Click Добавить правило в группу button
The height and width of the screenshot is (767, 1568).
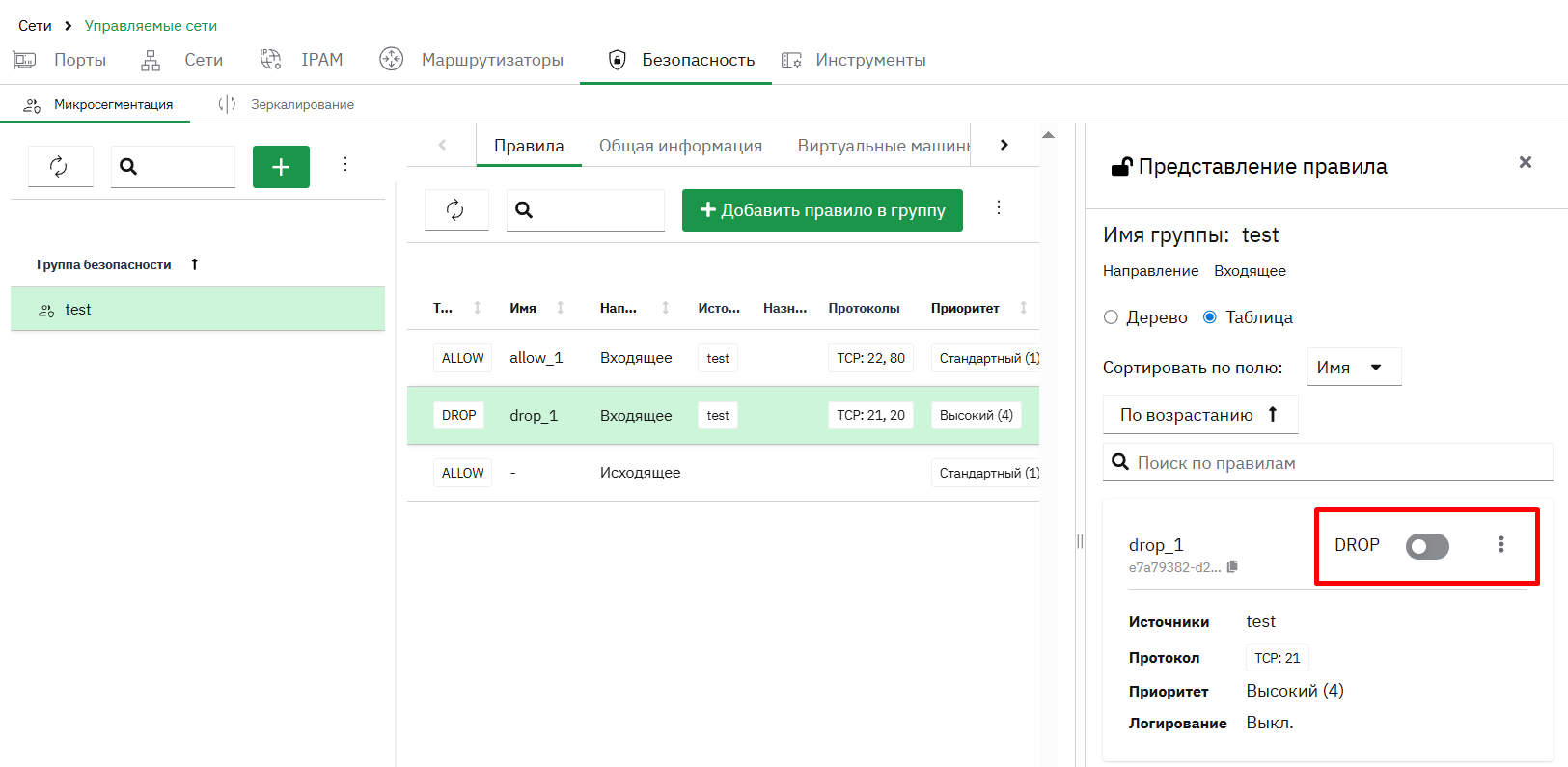(x=822, y=210)
